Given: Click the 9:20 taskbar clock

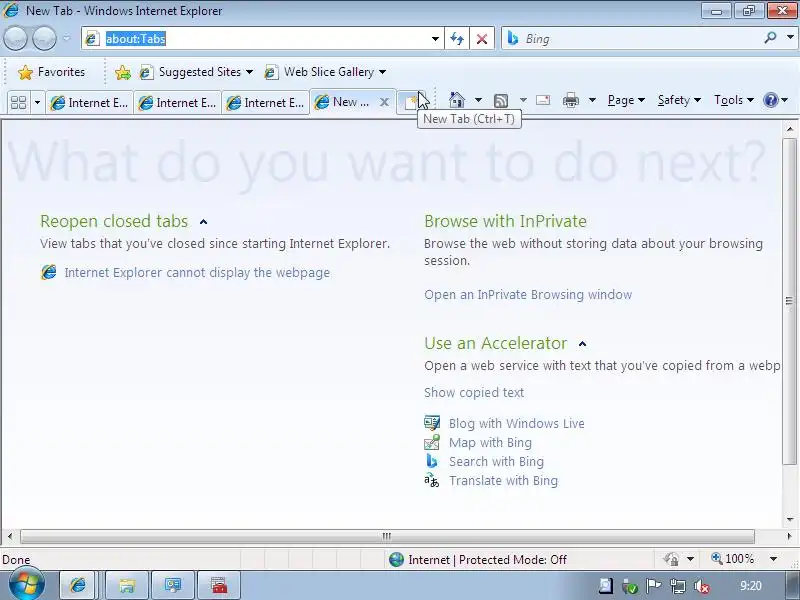Looking at the screenshot, I should tap(751, 586).
